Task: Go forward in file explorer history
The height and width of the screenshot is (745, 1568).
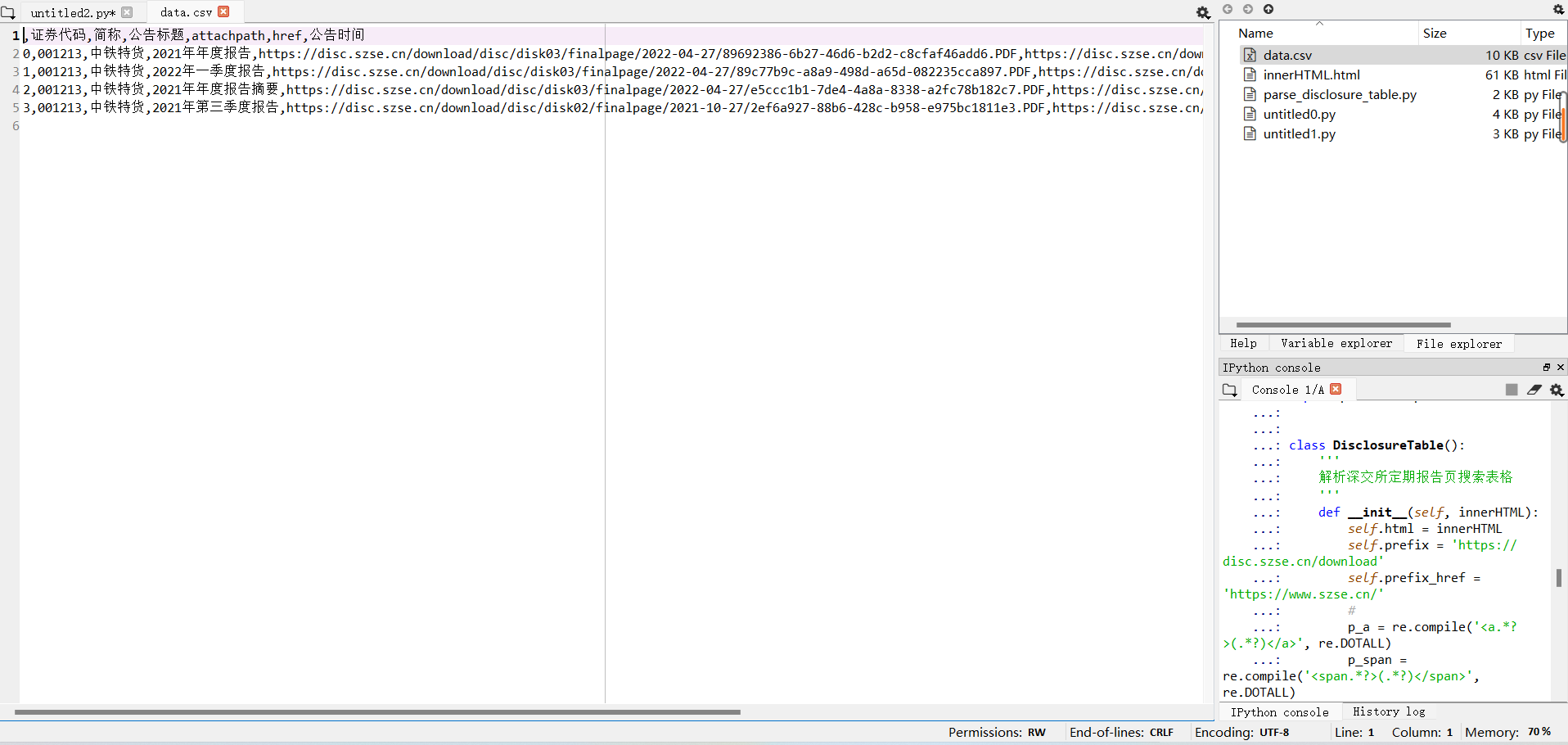Action: pos(1248,9)
